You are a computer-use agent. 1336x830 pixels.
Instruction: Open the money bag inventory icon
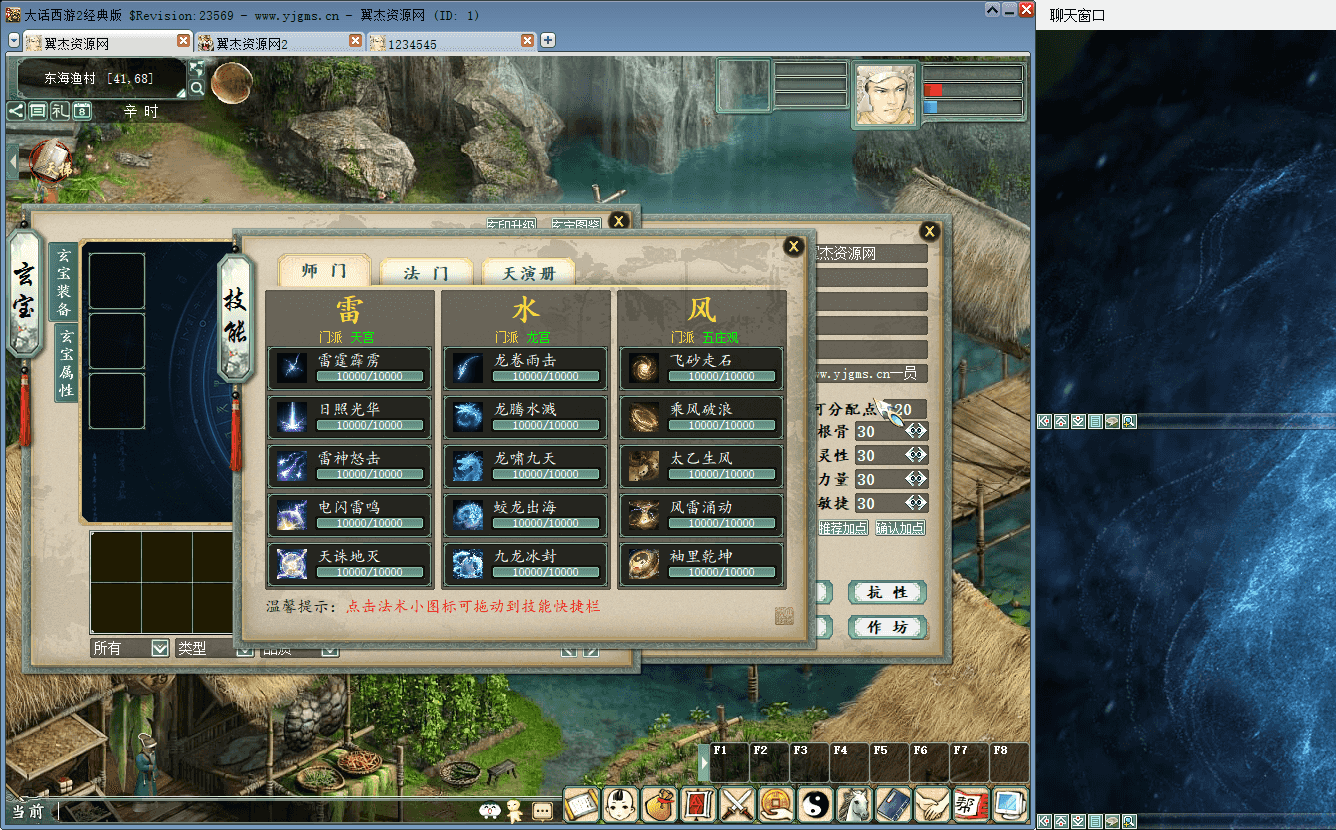(x=659, y=804)
